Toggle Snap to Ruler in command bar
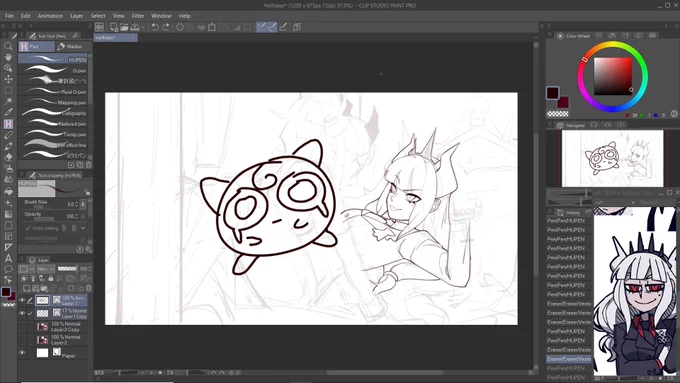The image size is (680, 383). point(261,27)
